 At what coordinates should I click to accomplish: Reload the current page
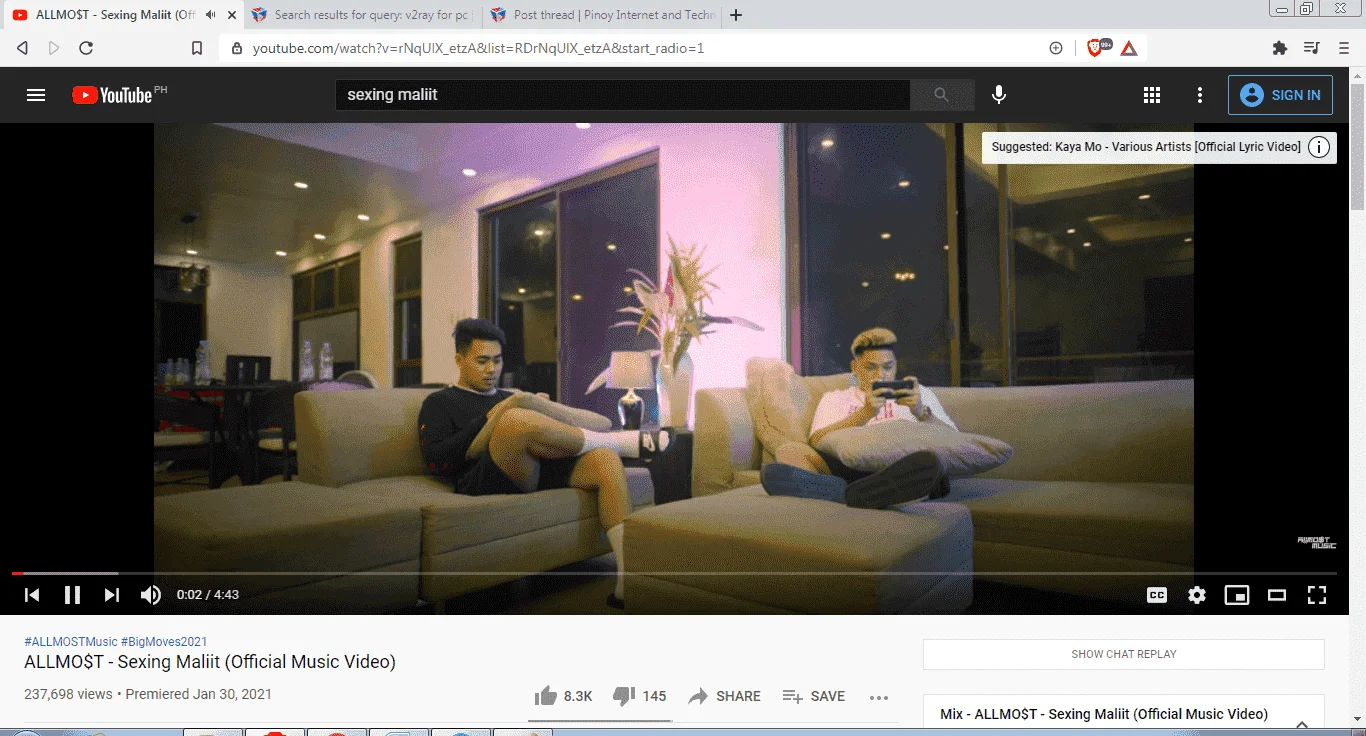tap(86, 48)
